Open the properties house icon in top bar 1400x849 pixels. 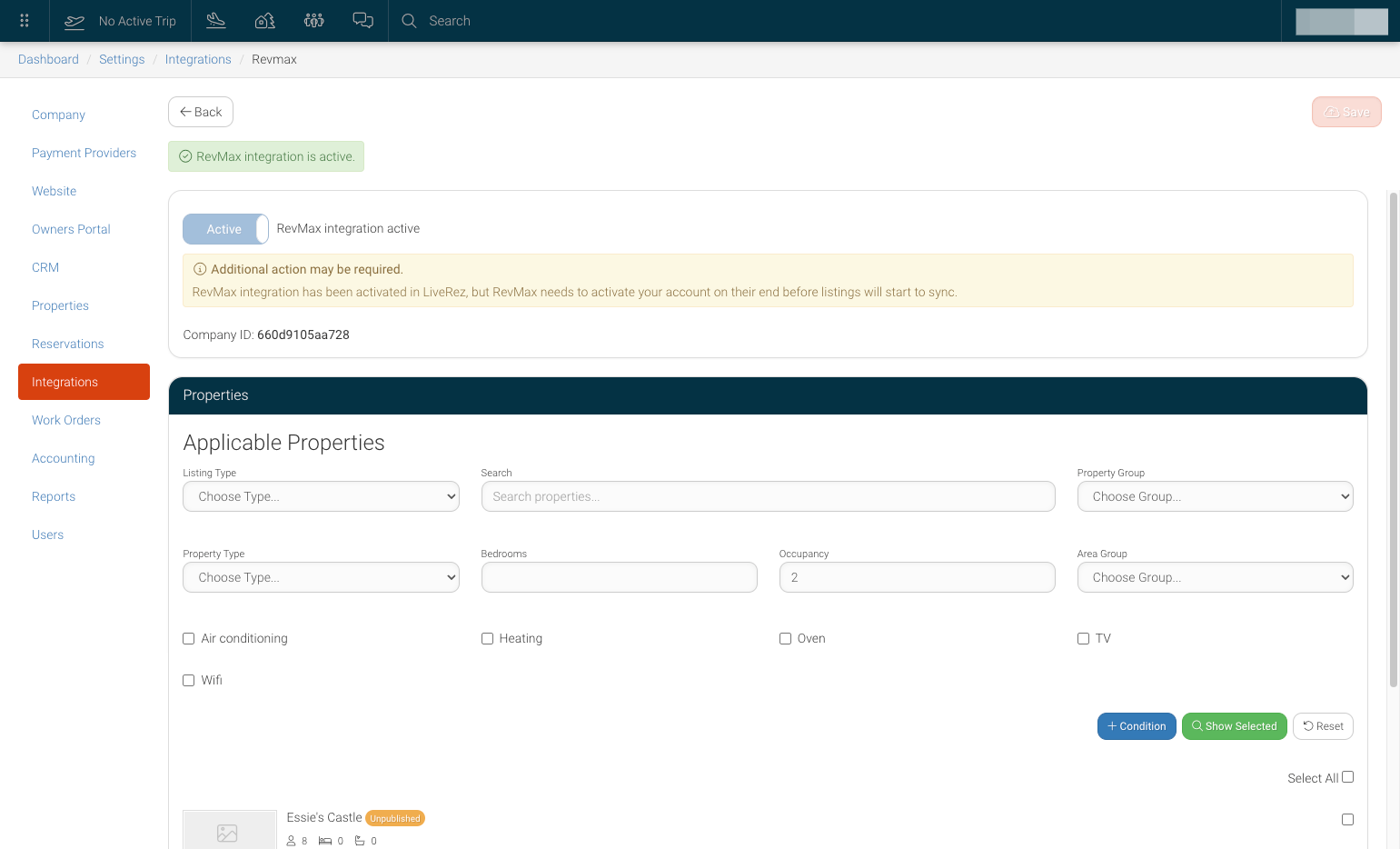pos(265,21)
